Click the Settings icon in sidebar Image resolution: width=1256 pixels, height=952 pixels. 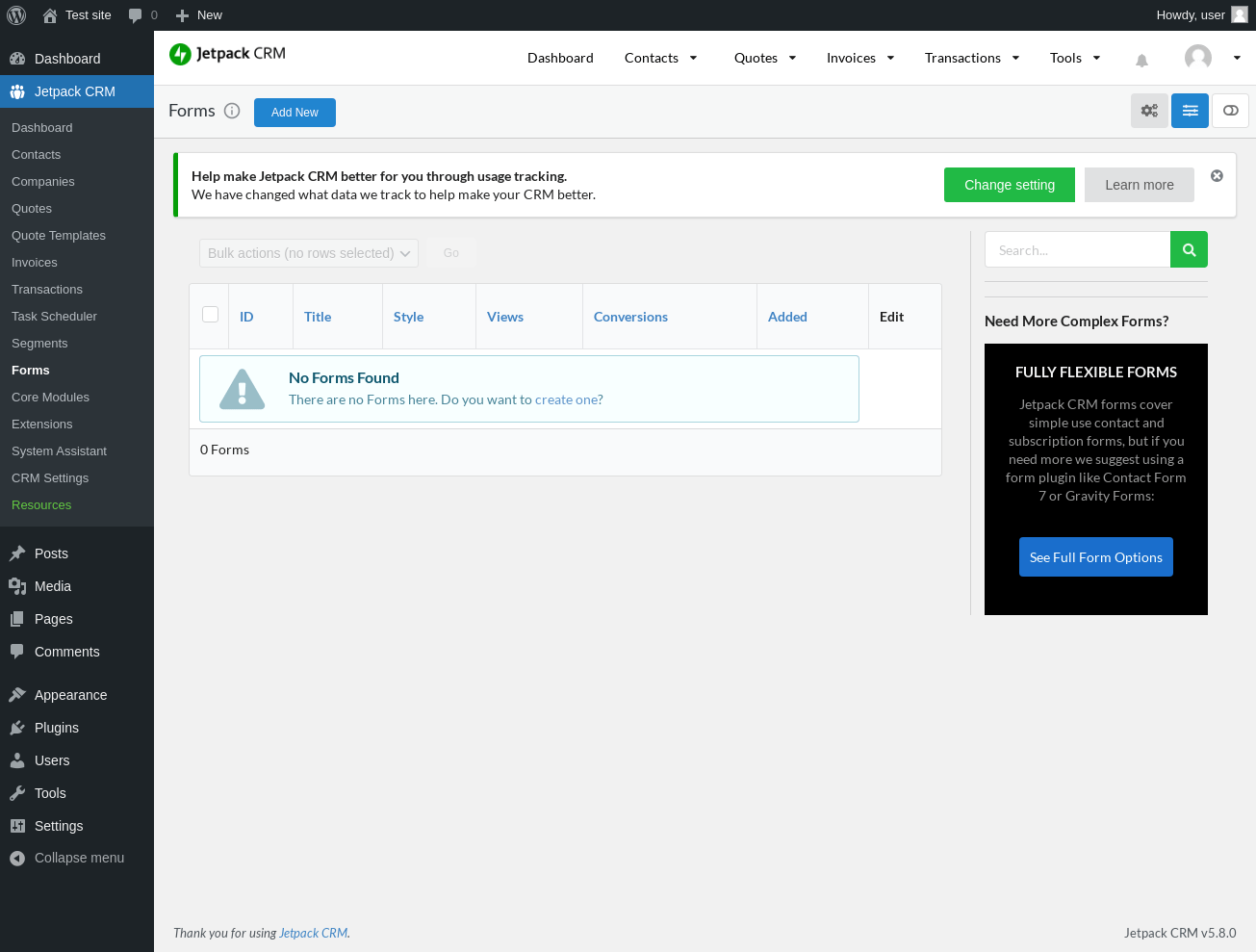tap(17, 826)
